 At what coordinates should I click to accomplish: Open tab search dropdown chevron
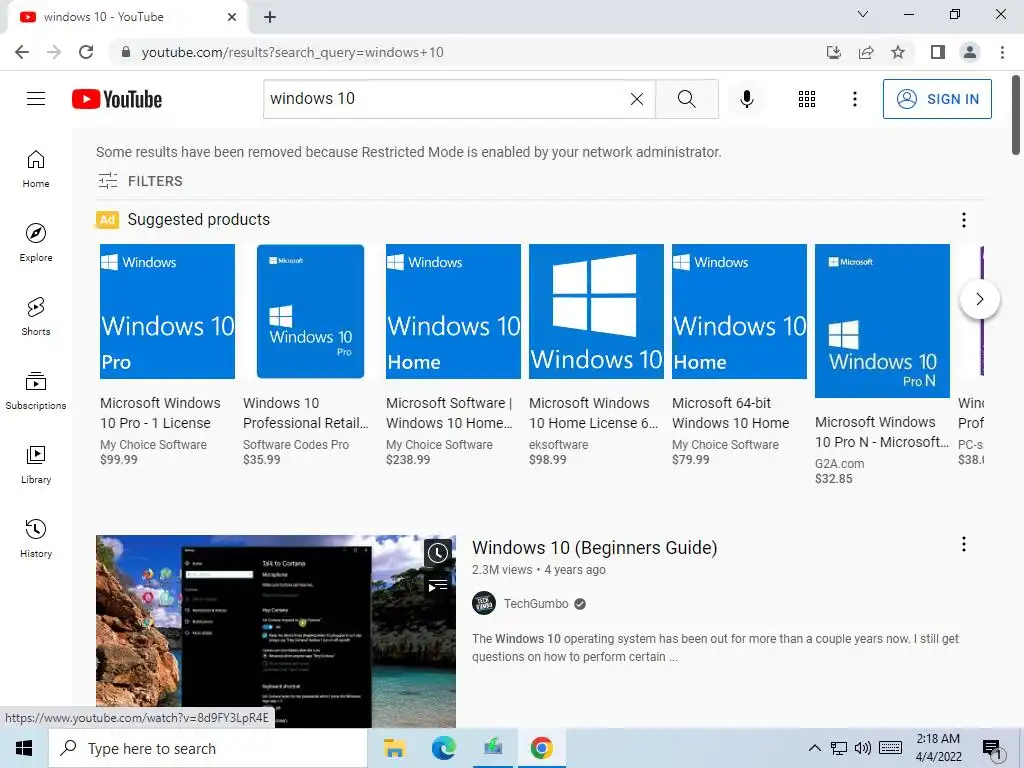pyautogui.click(x=863, y=14)
